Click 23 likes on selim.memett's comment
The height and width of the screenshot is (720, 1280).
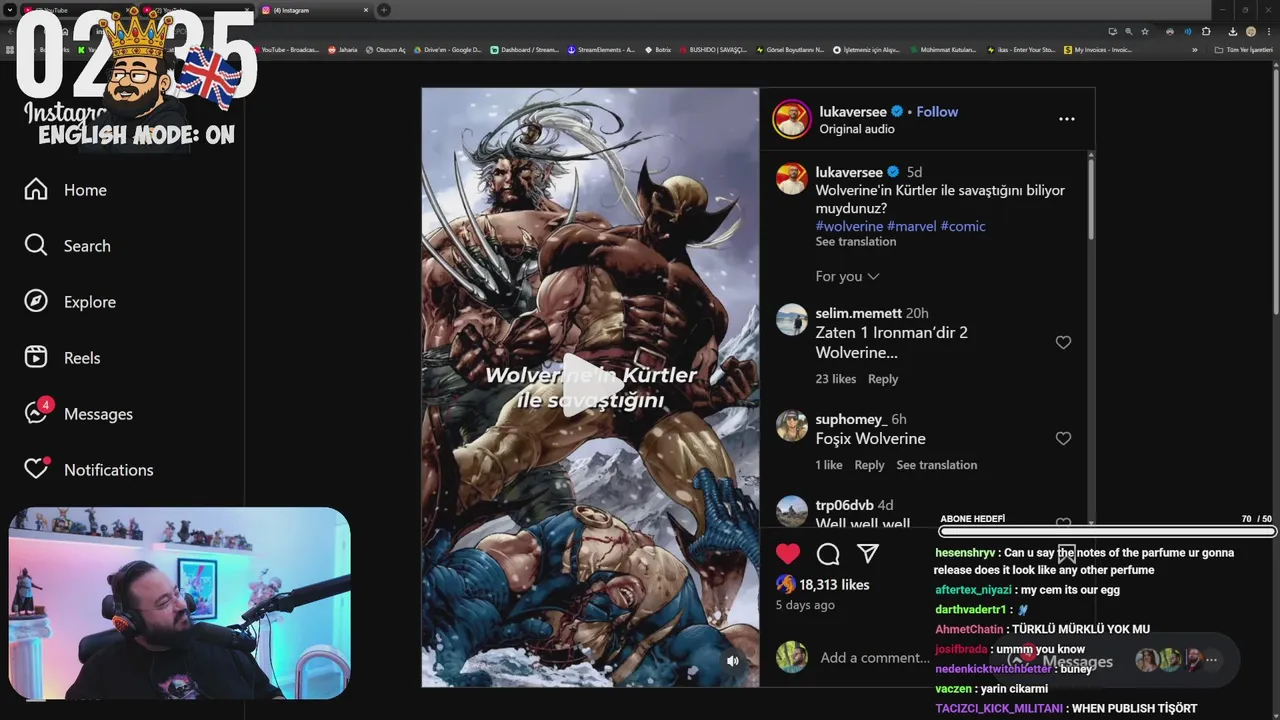[x=835, y=379]
